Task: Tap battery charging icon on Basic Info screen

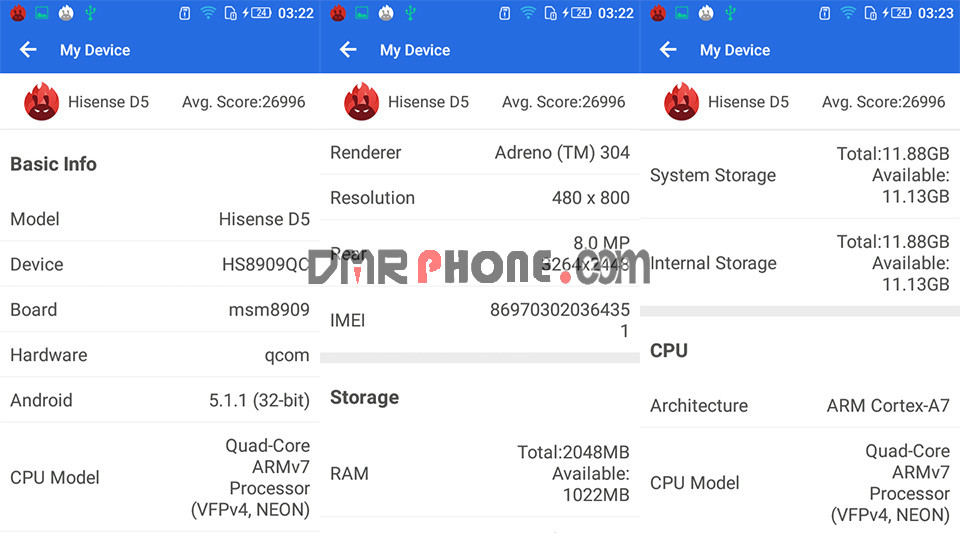Action: 257,13
